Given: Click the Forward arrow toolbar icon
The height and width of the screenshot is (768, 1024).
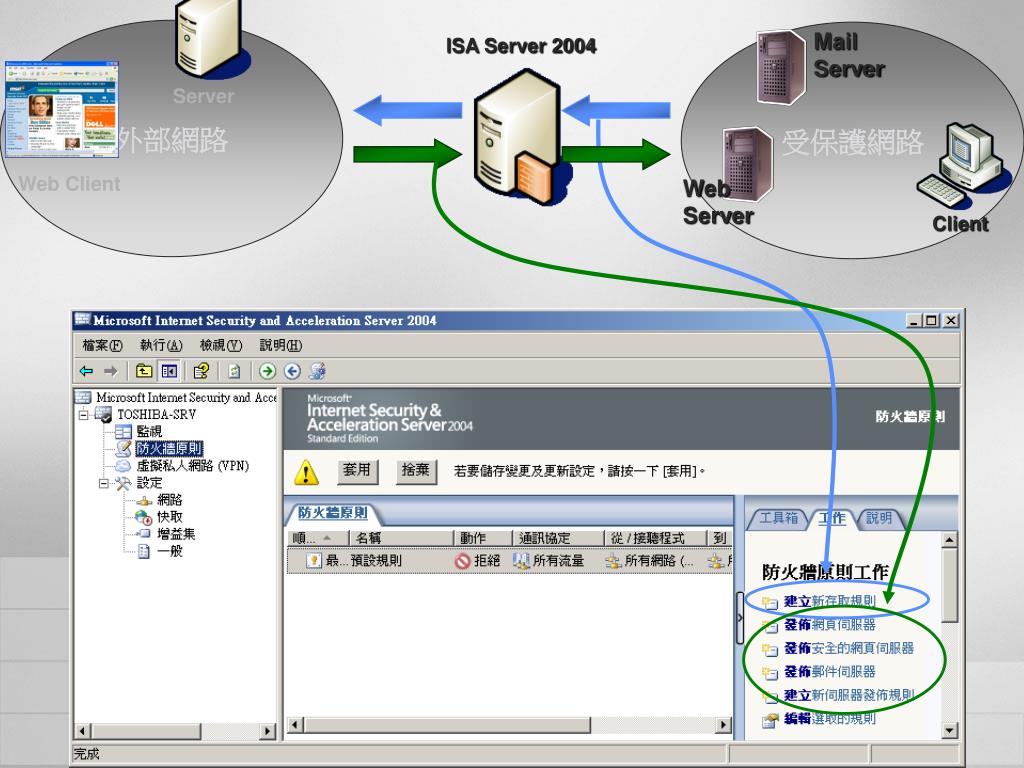Looking at the screenshot, I should [111, 371].
